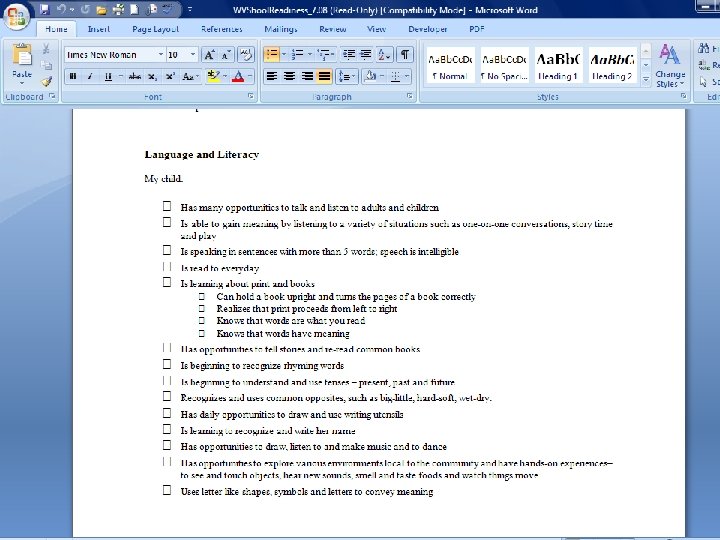Switch to the Insert tab
Screen dimensions: 720x540
click(99, 29)
